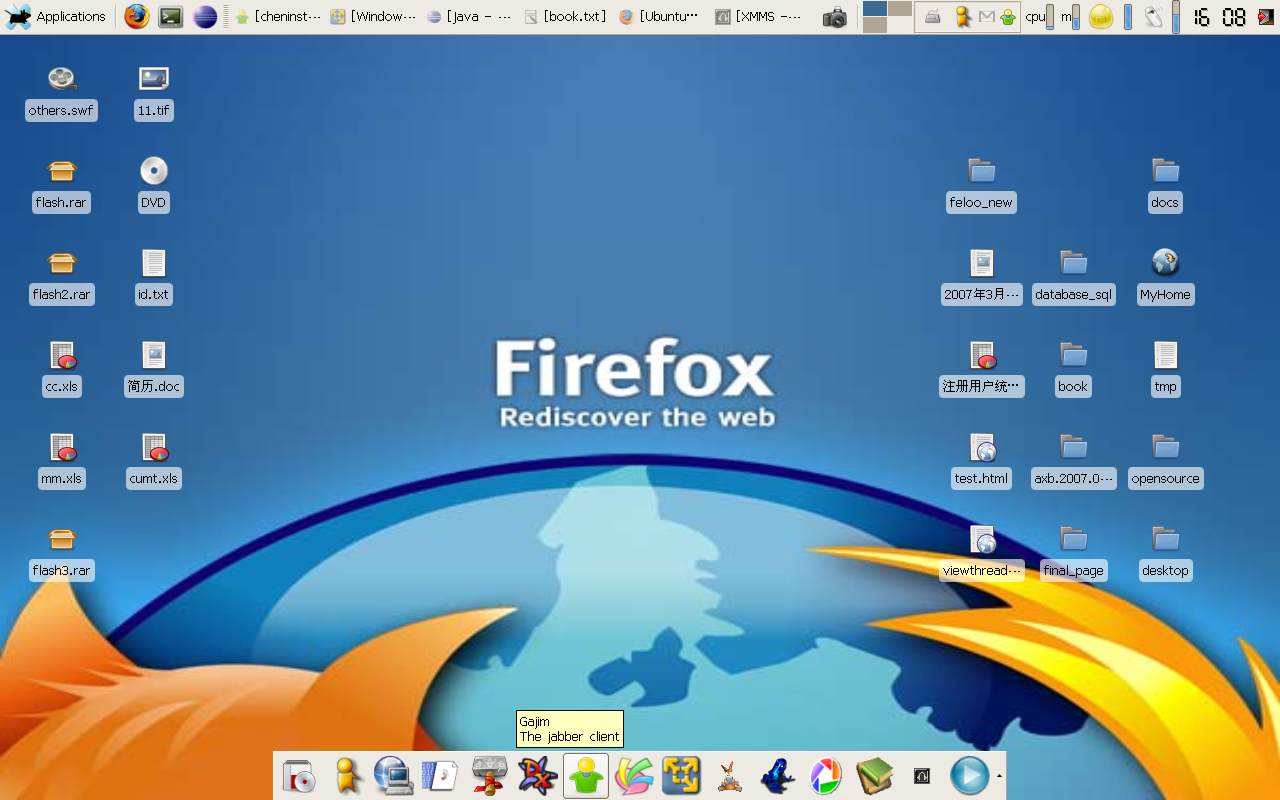Image resolution: width=1280 pixels, height=800 pixels.
Task: Open Picasa from the dock
Action: 825,776
